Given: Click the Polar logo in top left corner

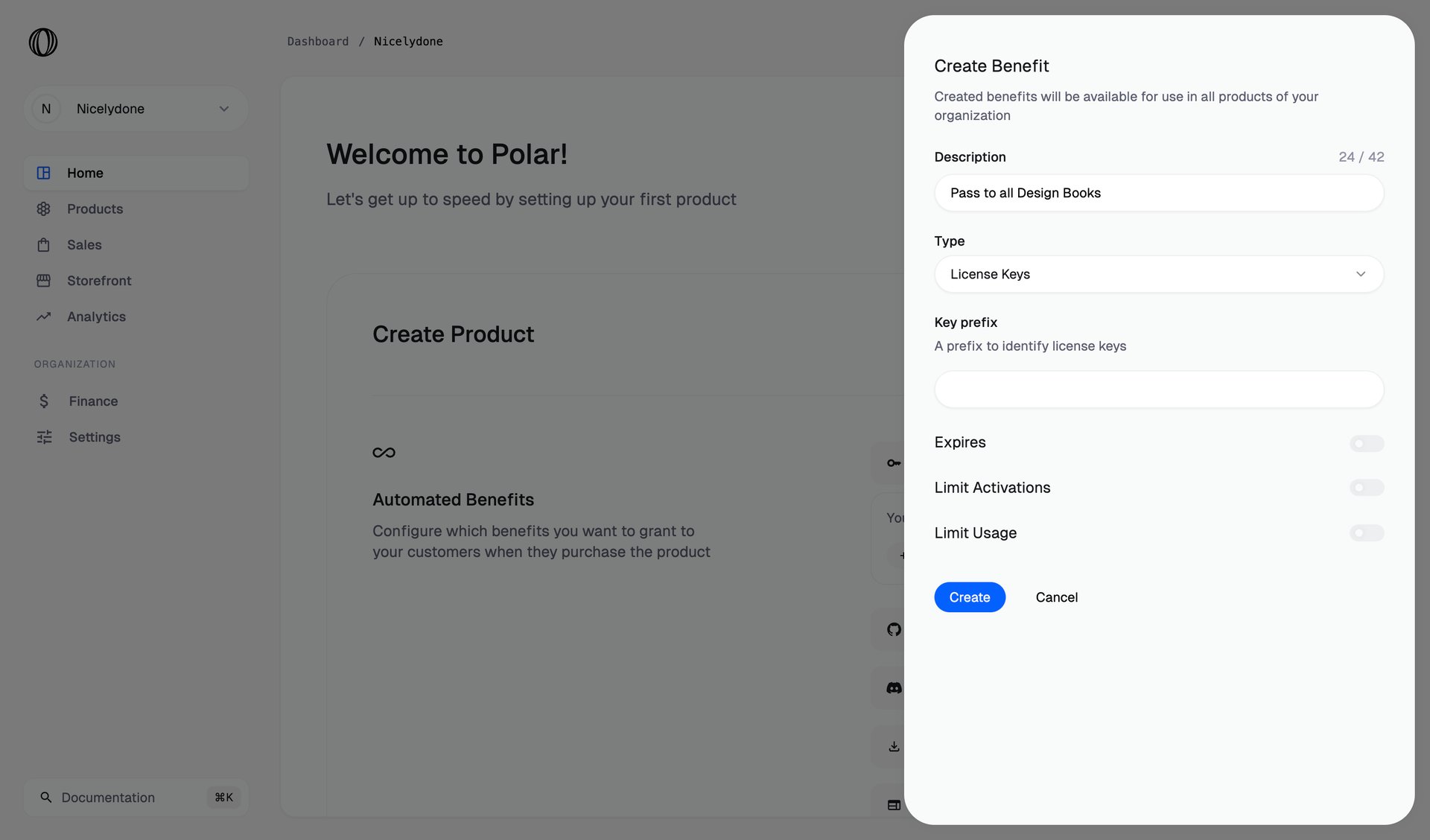Looking at the screenshot, I should 42,42.
